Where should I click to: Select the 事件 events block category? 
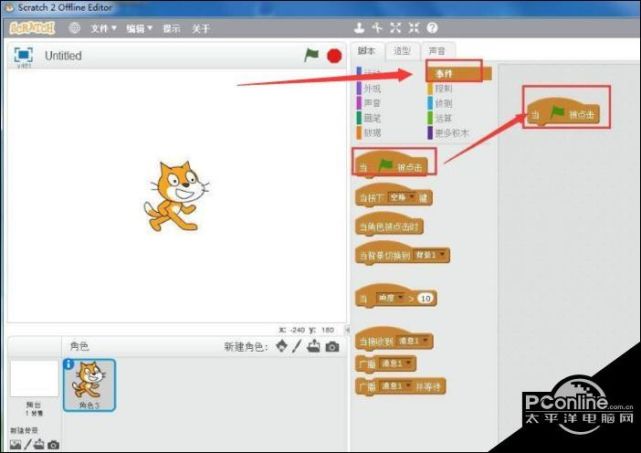[x=458, y=74]
